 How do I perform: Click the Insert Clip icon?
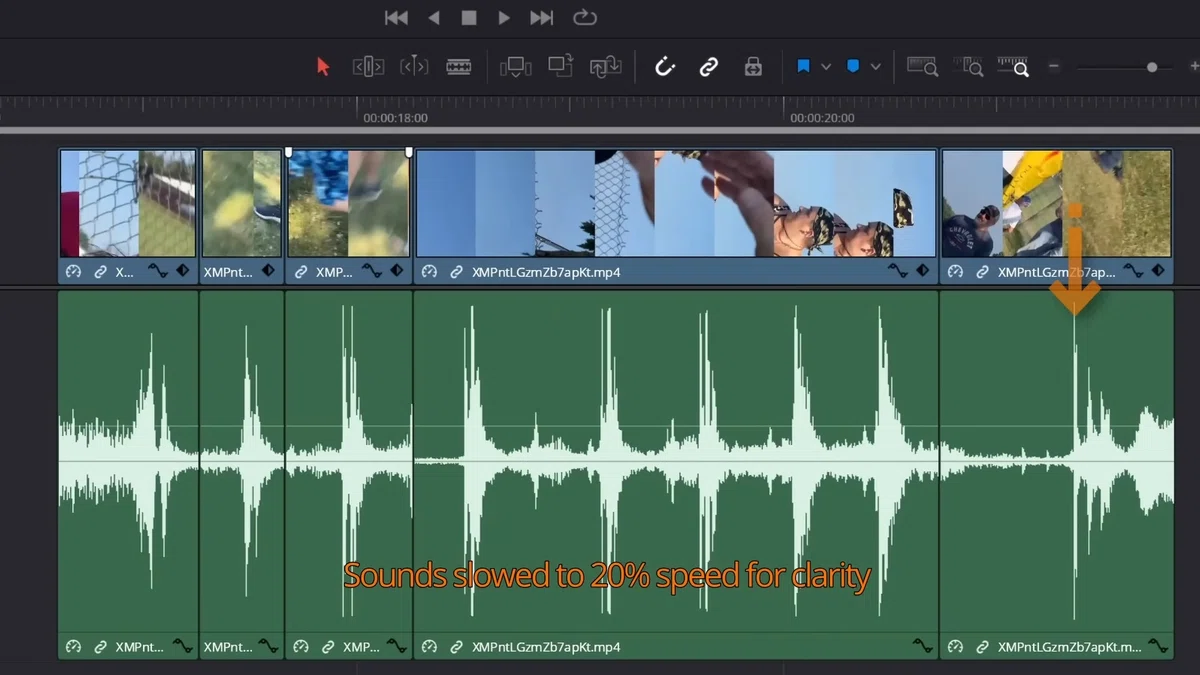click(x=516, y=67)
